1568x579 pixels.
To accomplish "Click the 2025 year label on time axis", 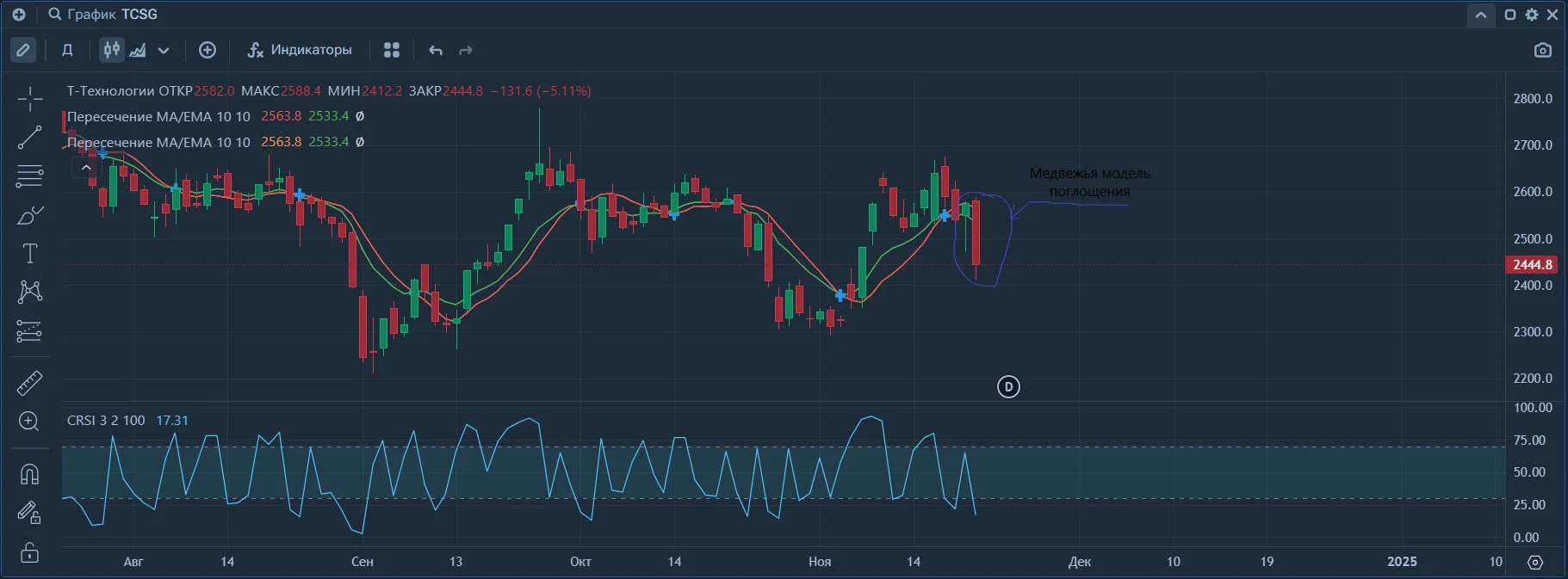I will pos(1402,562).
